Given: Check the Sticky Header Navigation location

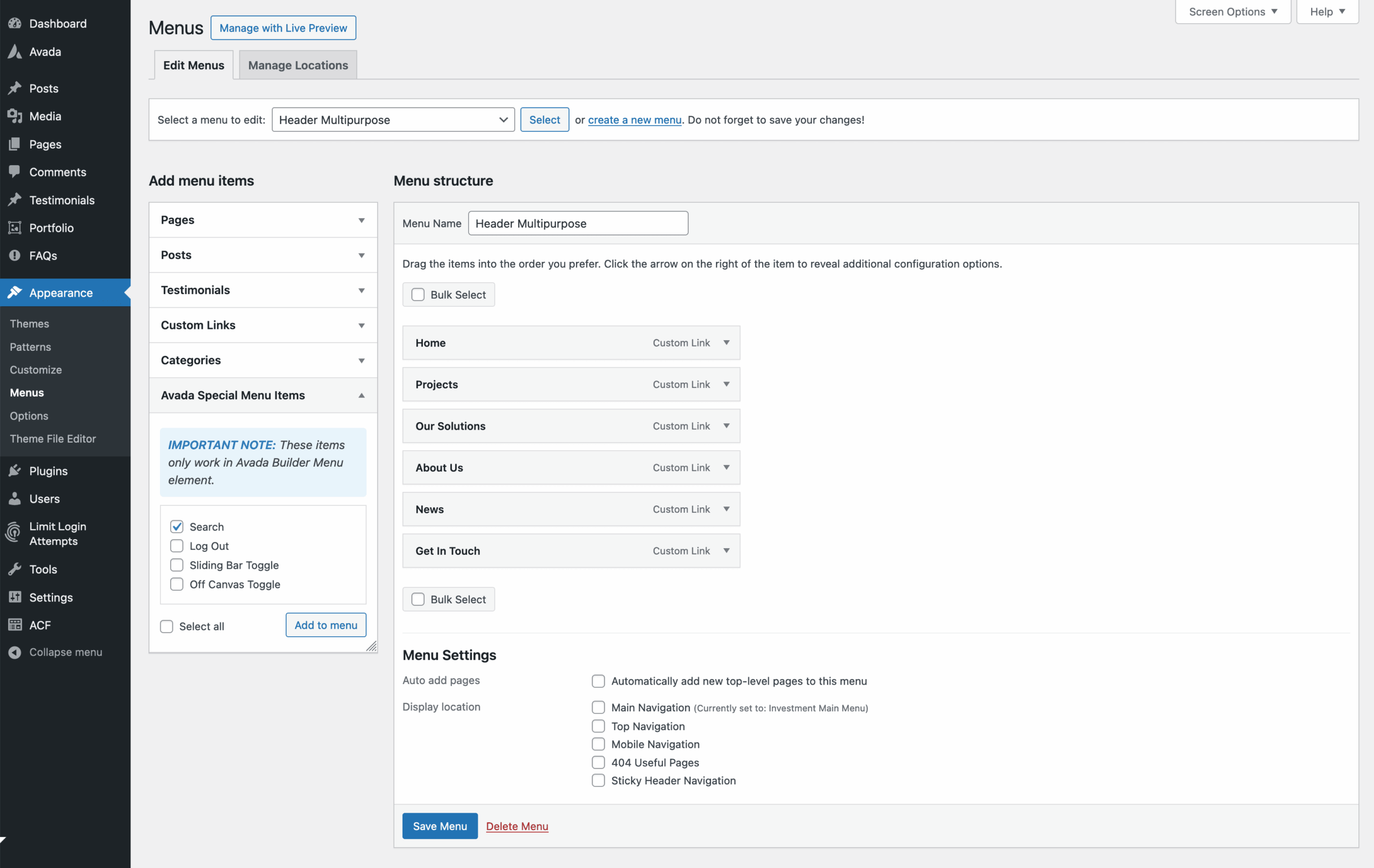Looking at the screenshot, I should pyautogui.click(x=598, y=780).
